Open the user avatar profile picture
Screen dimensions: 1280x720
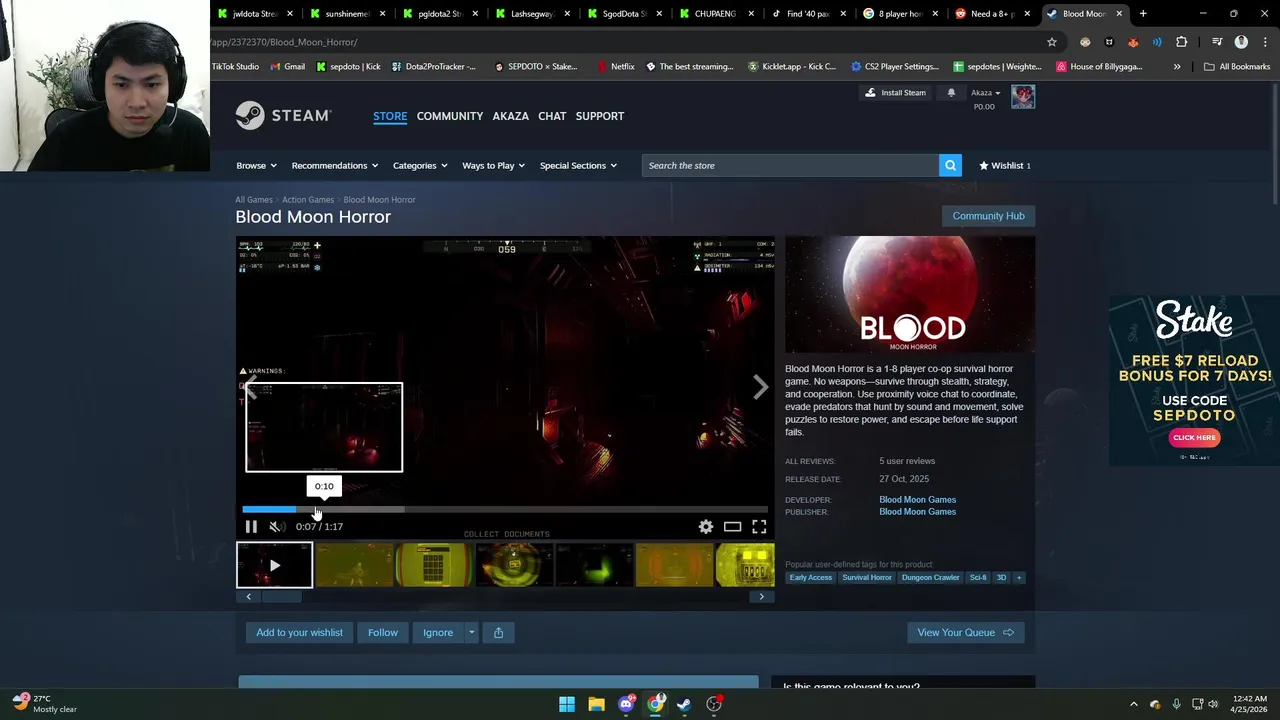pos(1023,97)
